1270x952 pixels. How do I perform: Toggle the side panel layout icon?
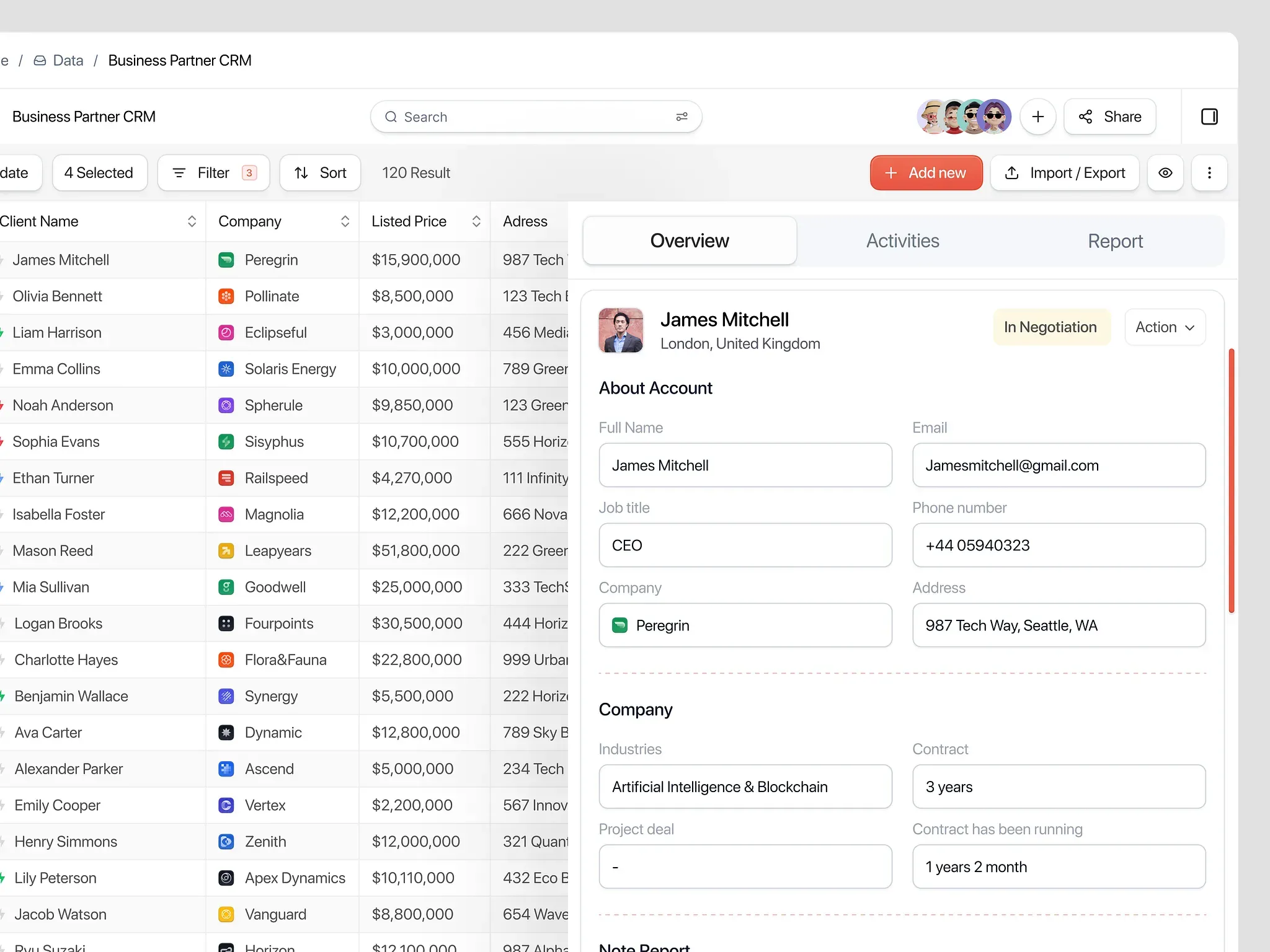[x=1209, y=117]
